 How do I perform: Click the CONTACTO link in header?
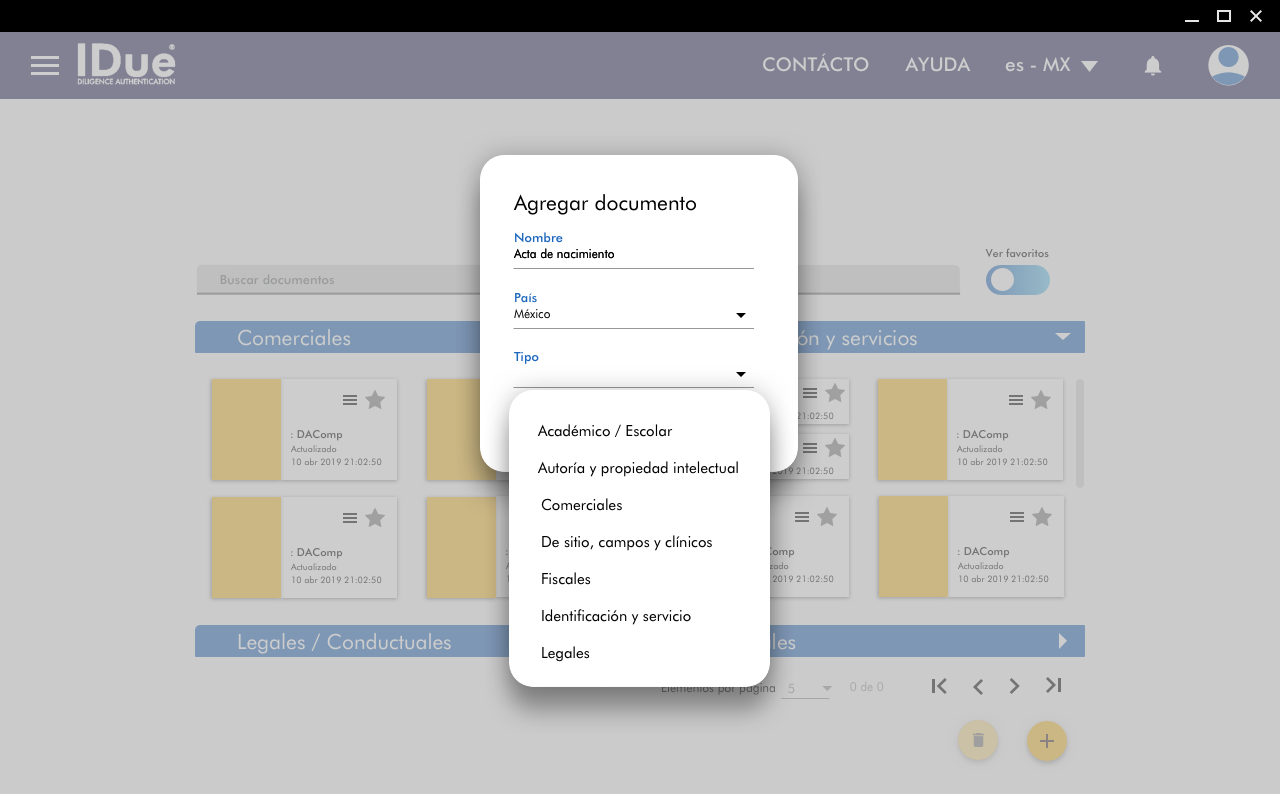(x=815, y=65)
